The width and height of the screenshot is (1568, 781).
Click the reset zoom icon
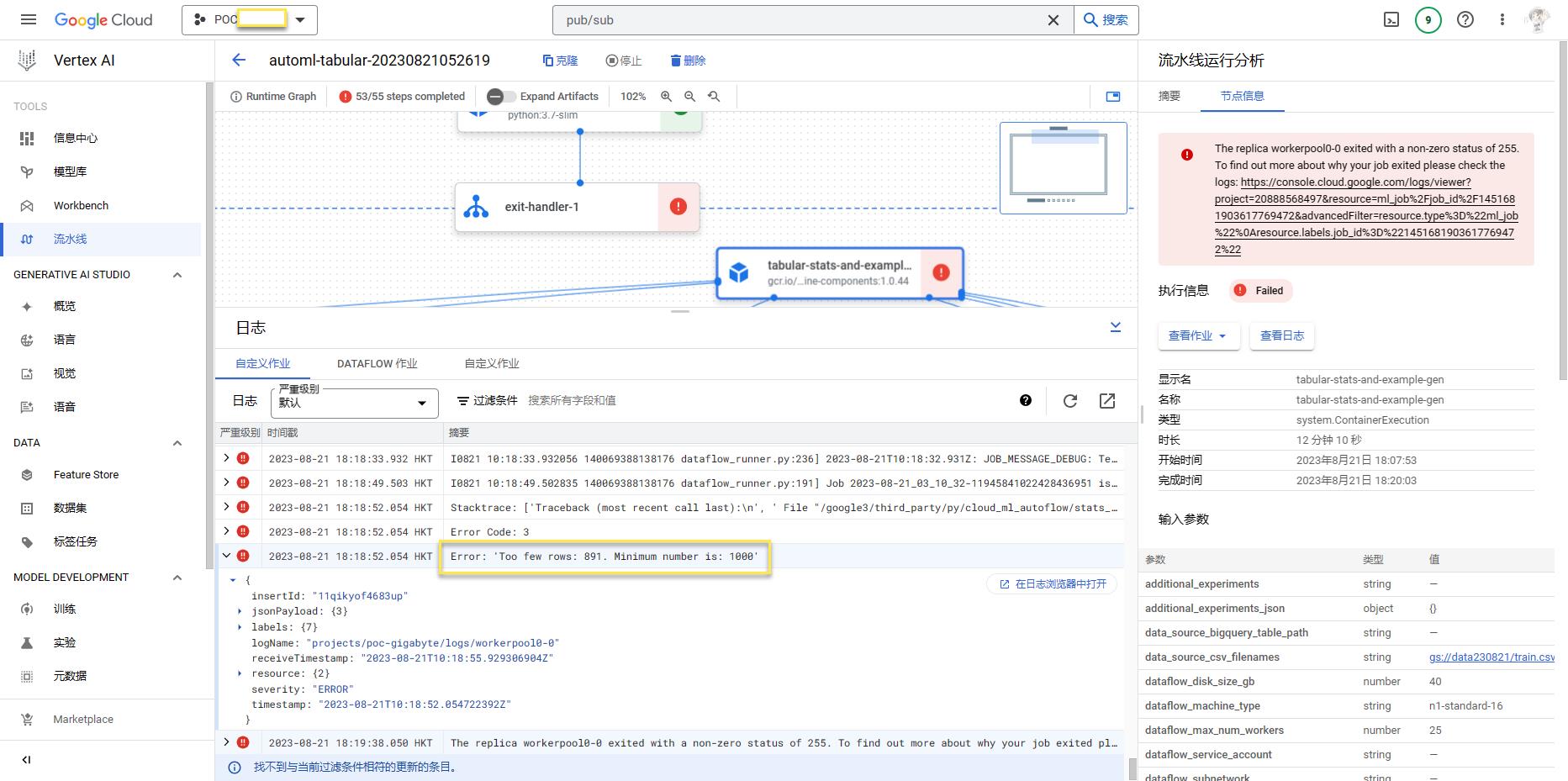tap(714, 97)
